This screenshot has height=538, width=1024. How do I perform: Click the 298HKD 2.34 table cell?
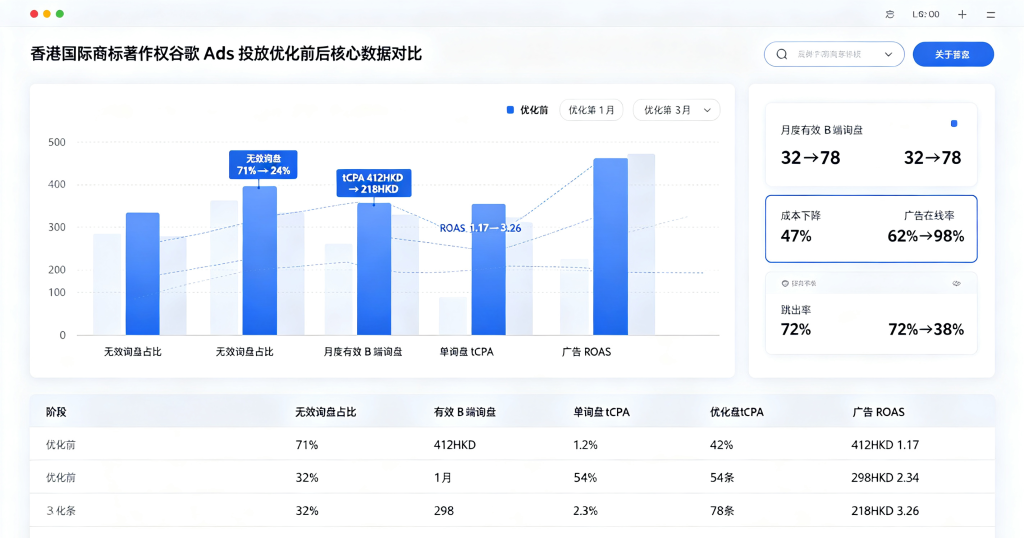coord(885,478)
